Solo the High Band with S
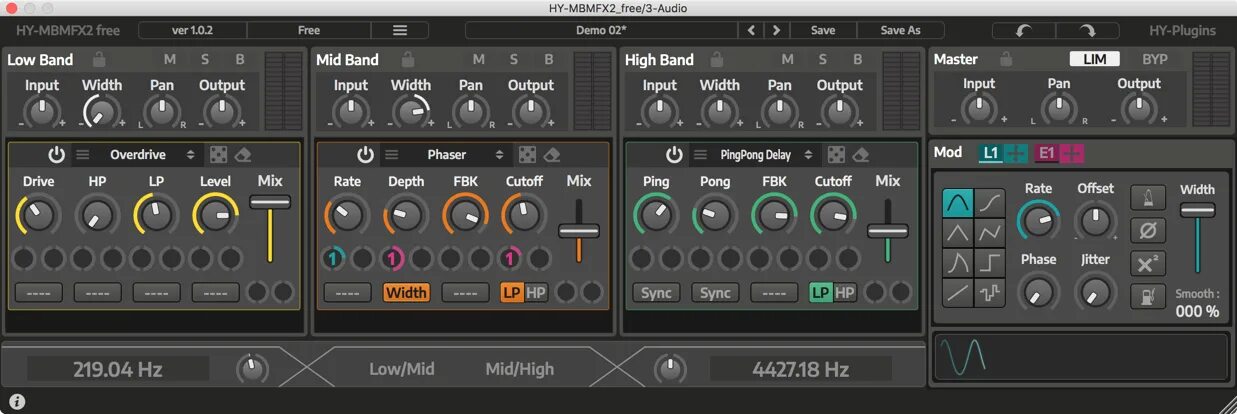This screenshot has height=414, width=1237. tap(823, 60)
